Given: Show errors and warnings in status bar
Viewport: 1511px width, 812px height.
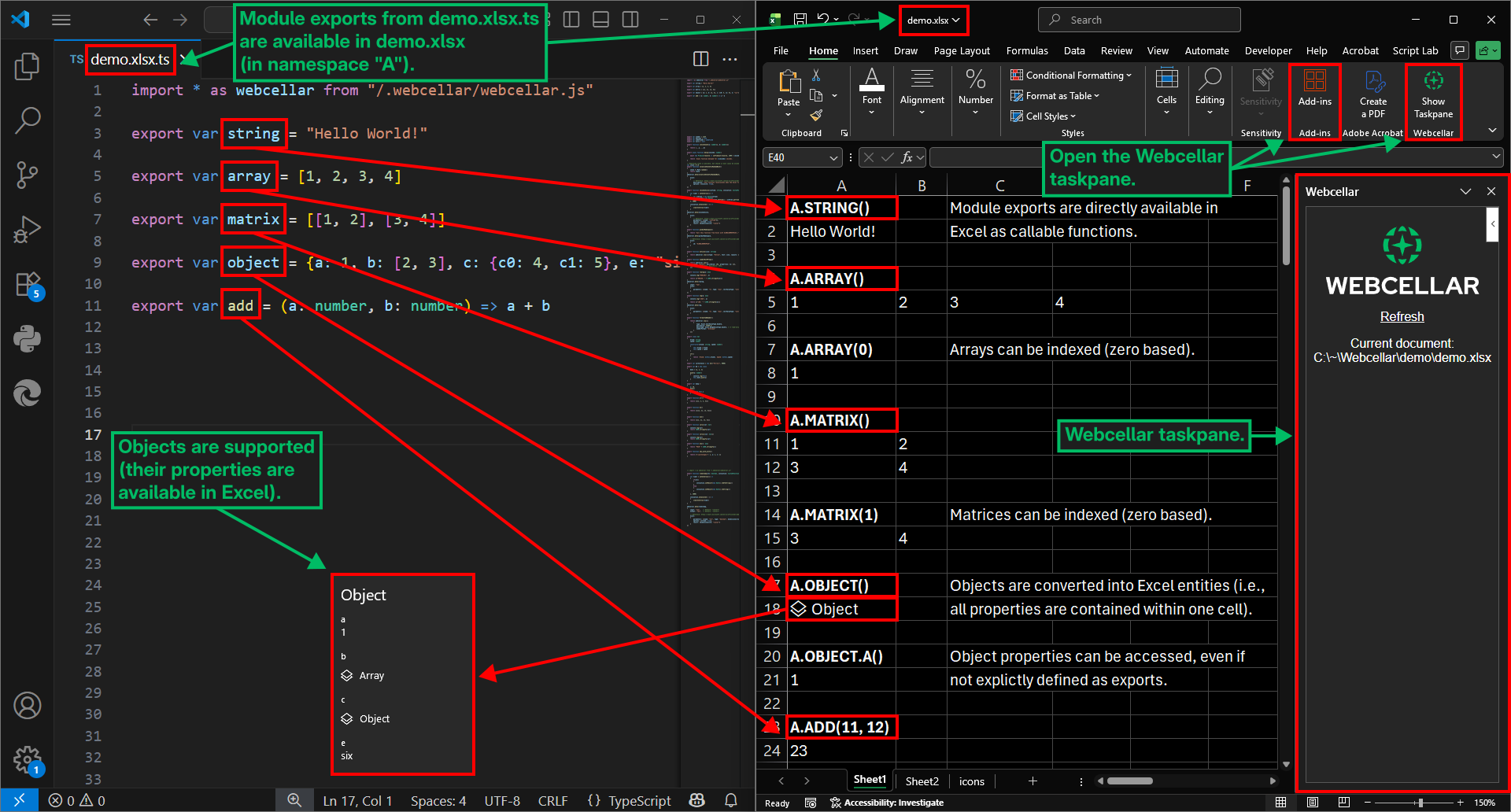Looking at the screenshot, I should [77, 800].
